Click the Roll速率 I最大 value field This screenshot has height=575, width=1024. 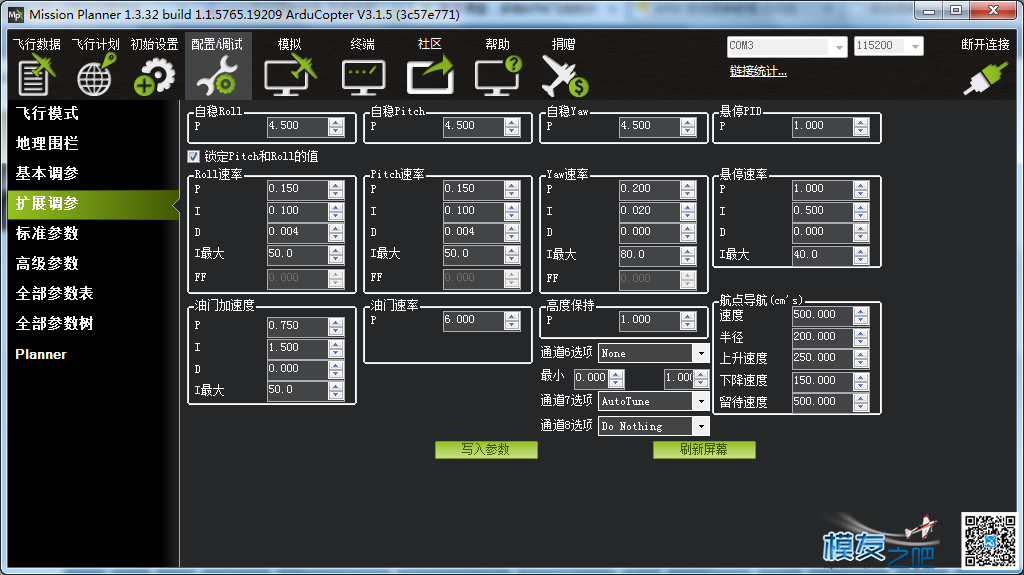[x=305, y=254]
